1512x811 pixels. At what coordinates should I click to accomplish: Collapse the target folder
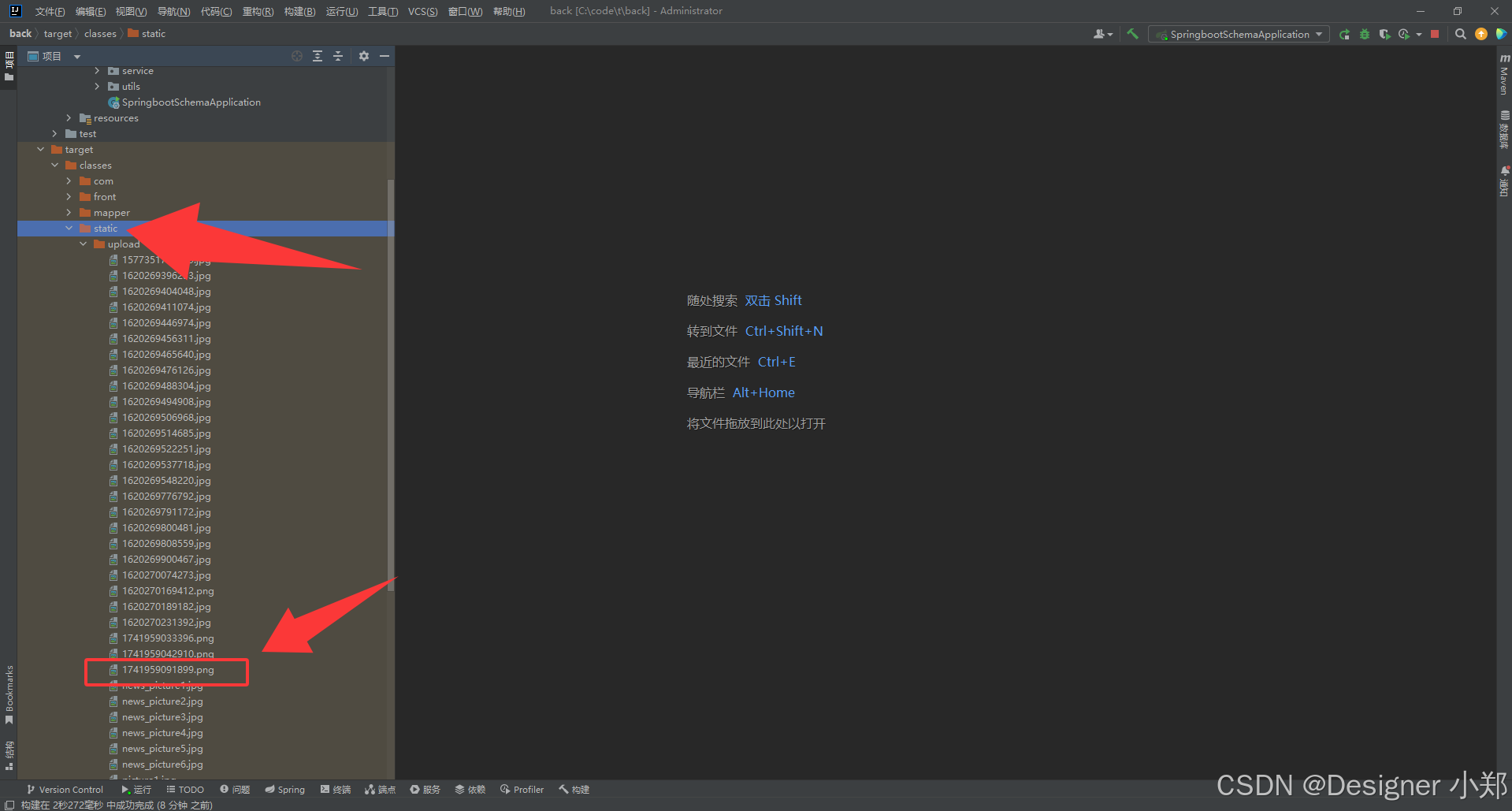(40, 149)
